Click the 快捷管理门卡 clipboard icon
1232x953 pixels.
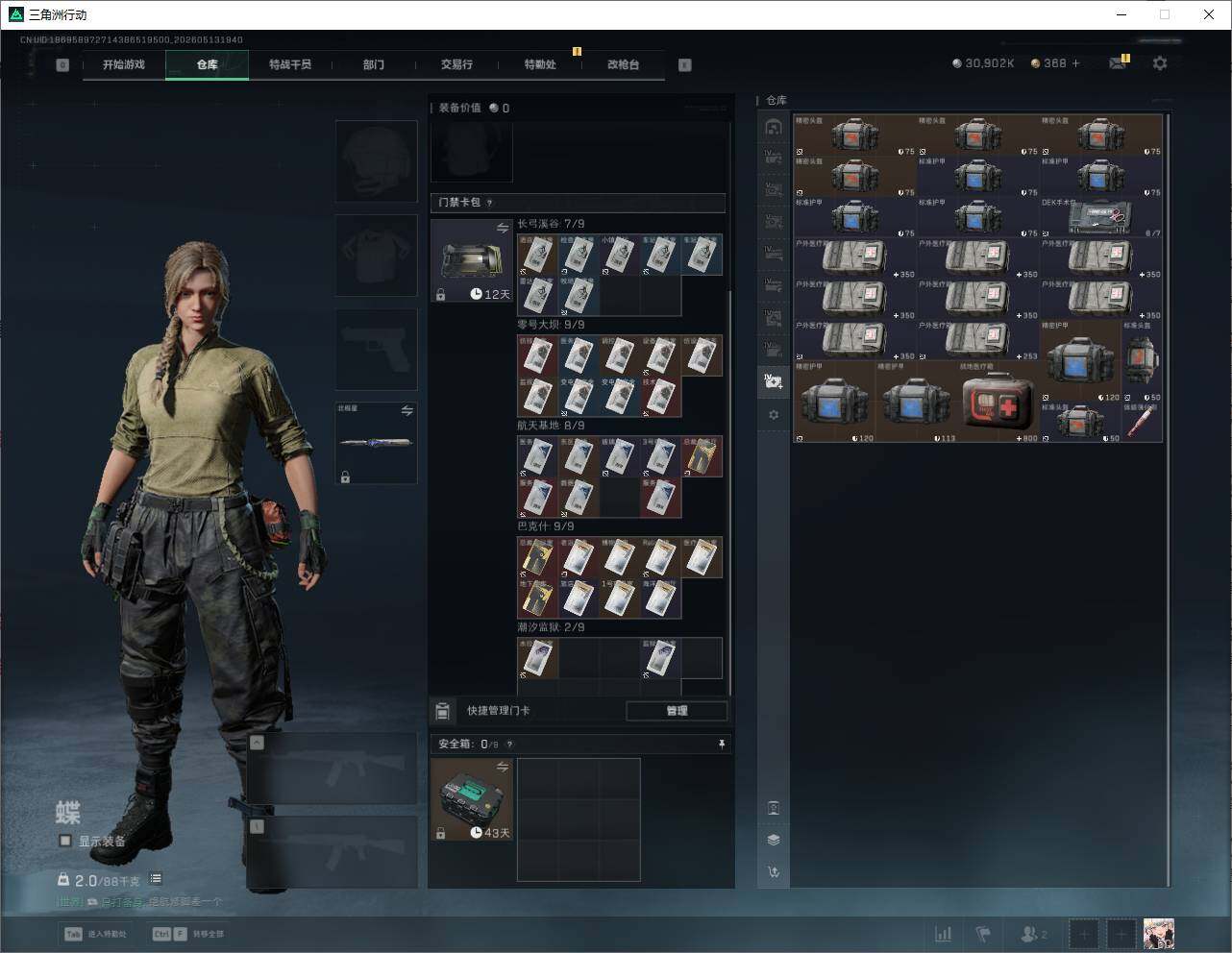443,711
